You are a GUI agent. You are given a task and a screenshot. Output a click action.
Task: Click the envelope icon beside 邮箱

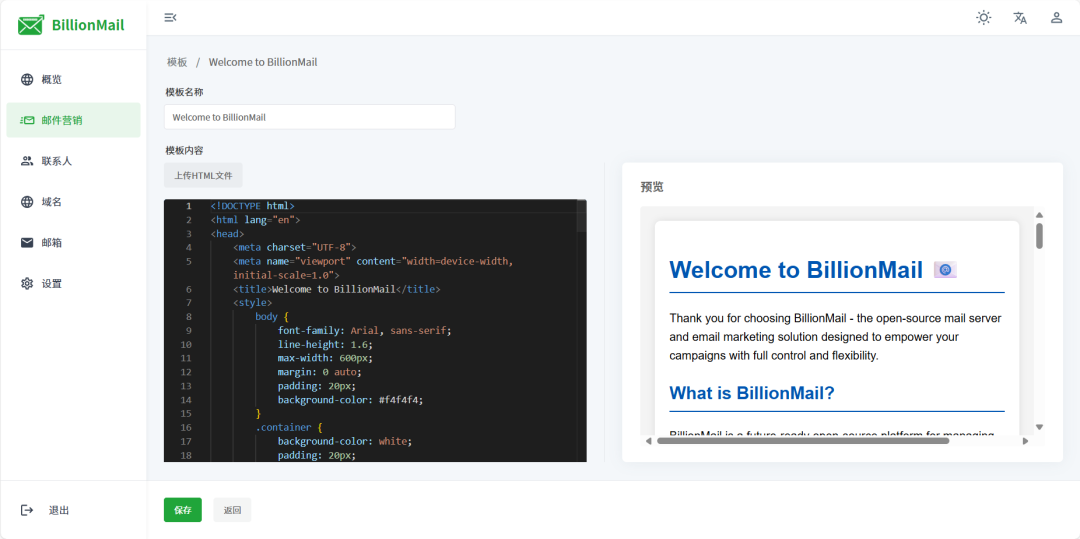coord(27,242)
